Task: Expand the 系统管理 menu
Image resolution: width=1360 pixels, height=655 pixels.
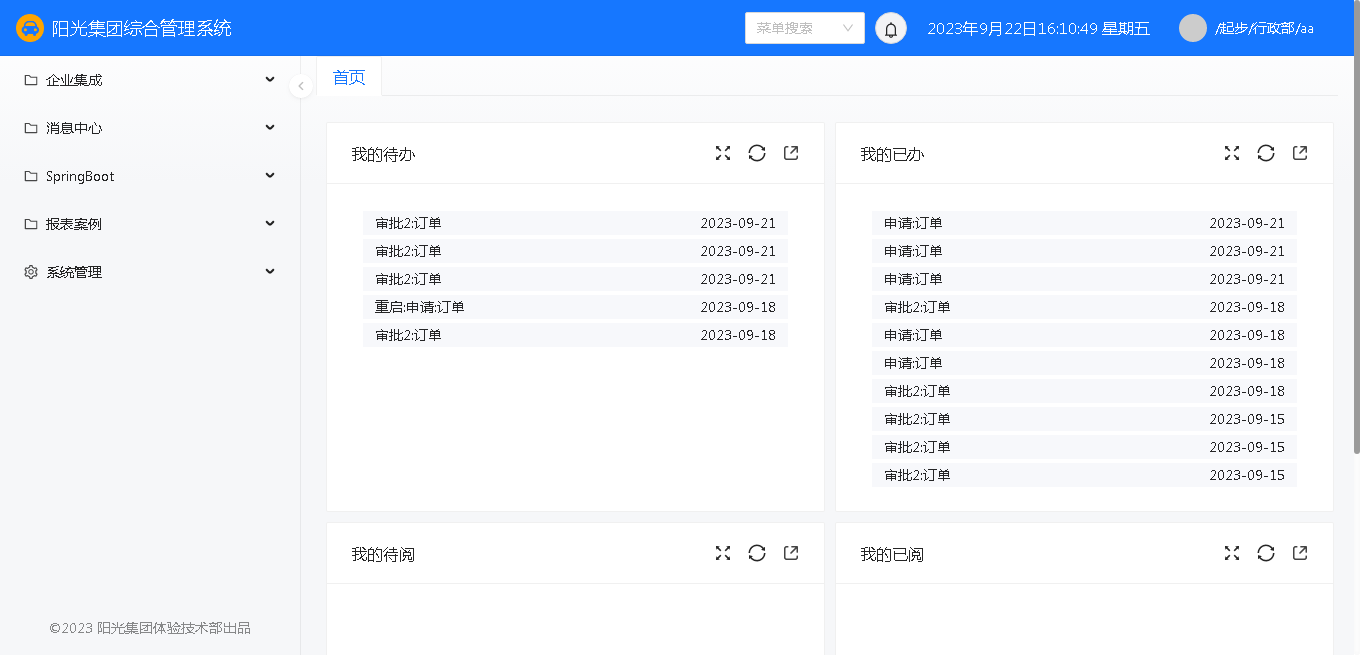Action: point(150,272)
